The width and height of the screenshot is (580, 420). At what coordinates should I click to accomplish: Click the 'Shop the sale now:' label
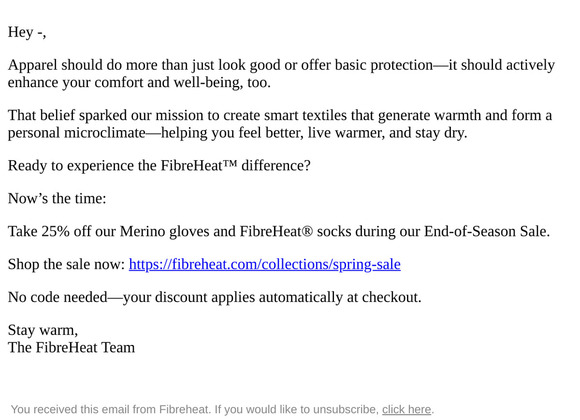pos(67,264)
